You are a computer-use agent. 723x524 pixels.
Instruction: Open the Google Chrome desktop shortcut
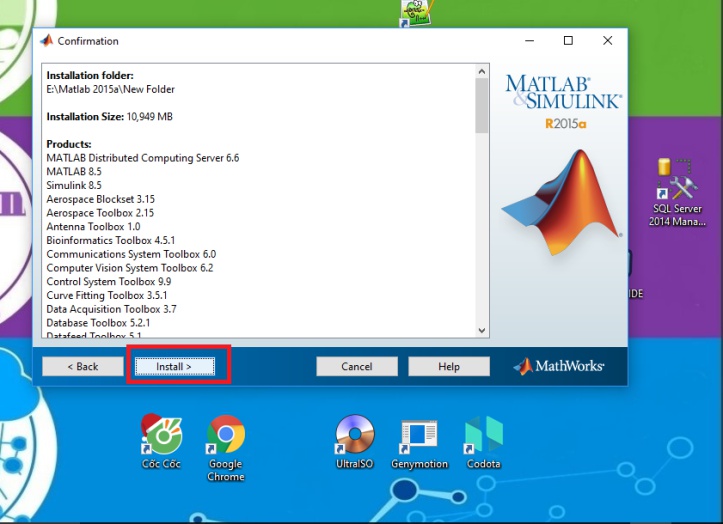tap(226, 448)
